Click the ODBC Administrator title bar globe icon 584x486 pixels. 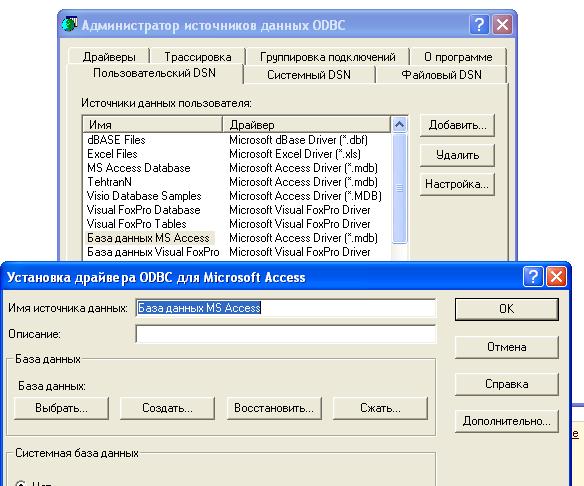(x=70, y=24)
